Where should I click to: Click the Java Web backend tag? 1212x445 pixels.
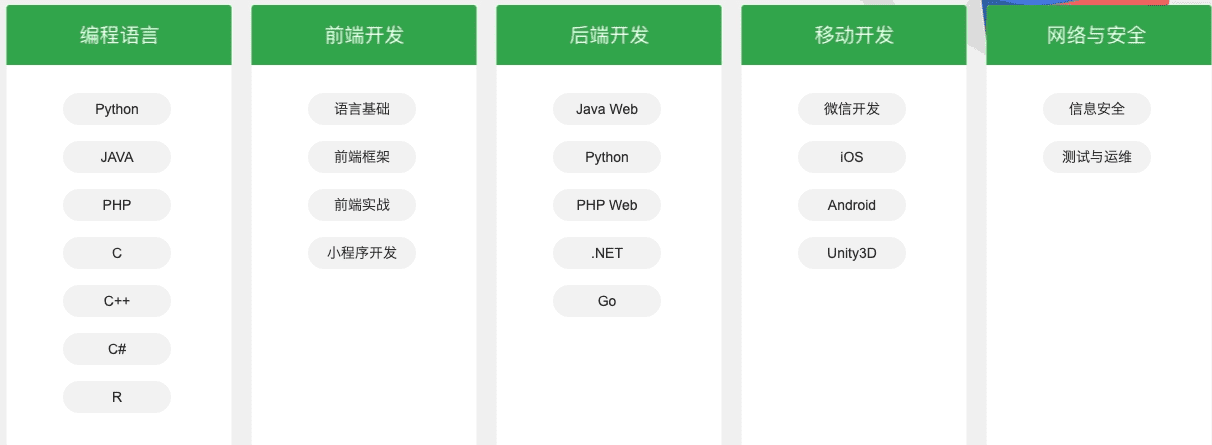click(x=607, y=109)
